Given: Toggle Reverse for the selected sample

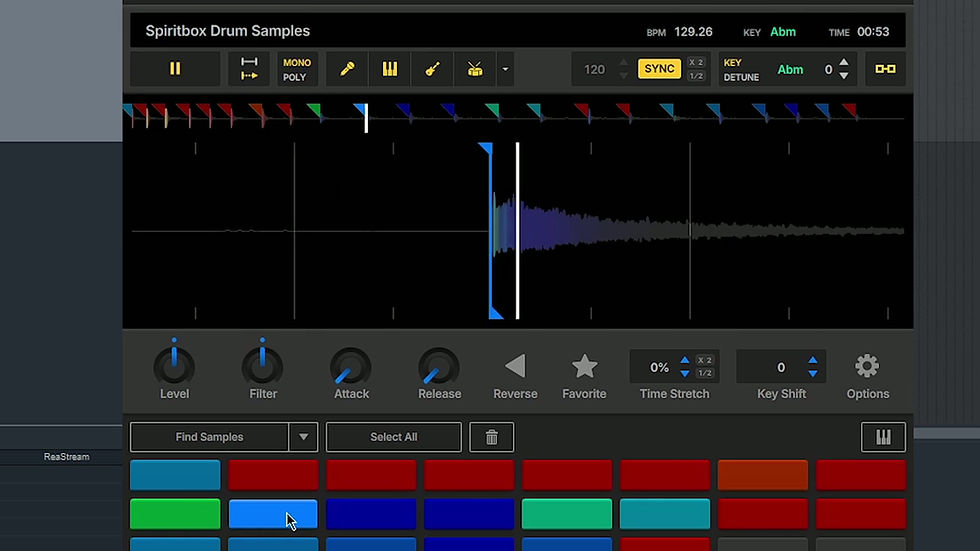Looking at the screenshot, I should click(x=516, y=366).
